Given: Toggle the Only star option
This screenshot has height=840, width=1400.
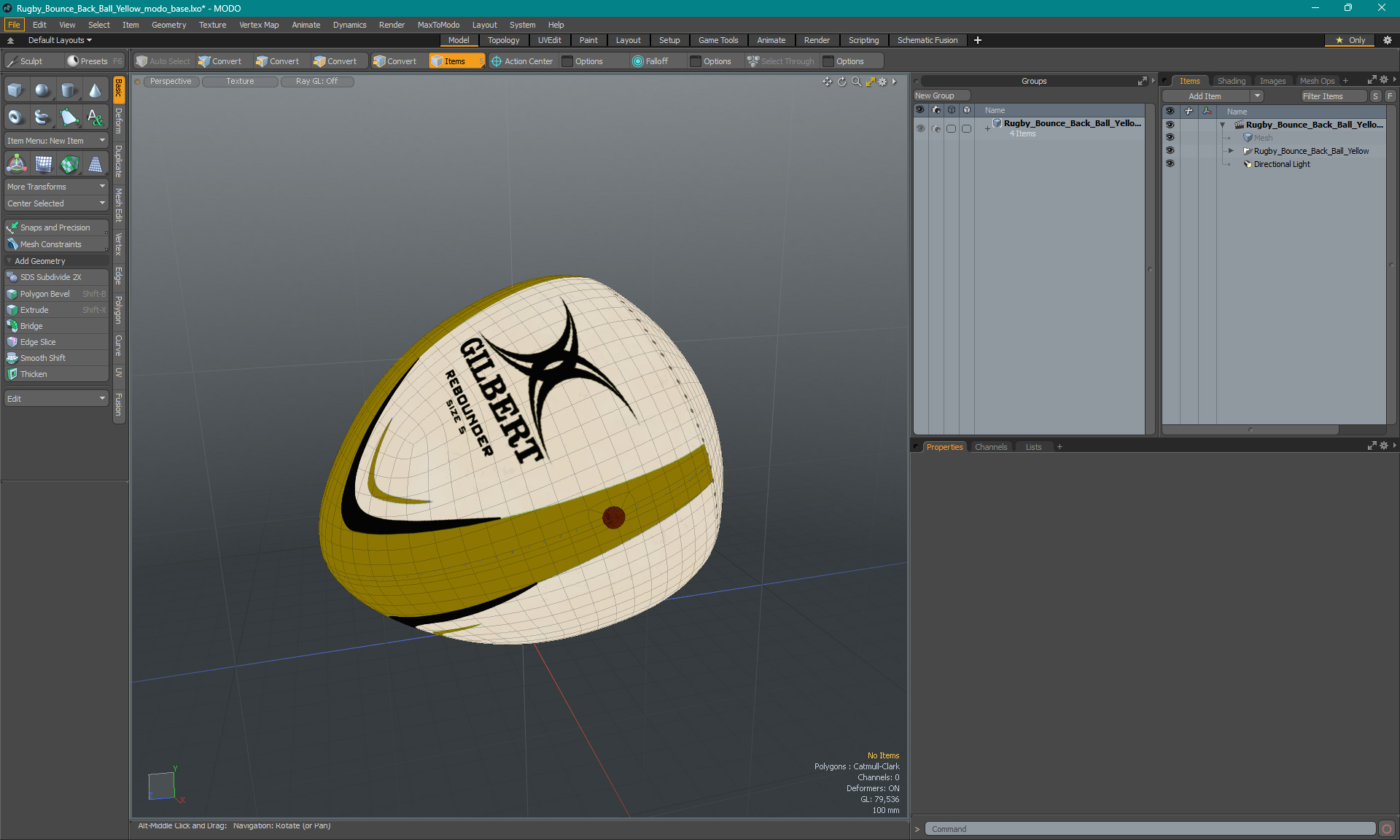Looking at the screenshot, I should tap(1350, 40).
